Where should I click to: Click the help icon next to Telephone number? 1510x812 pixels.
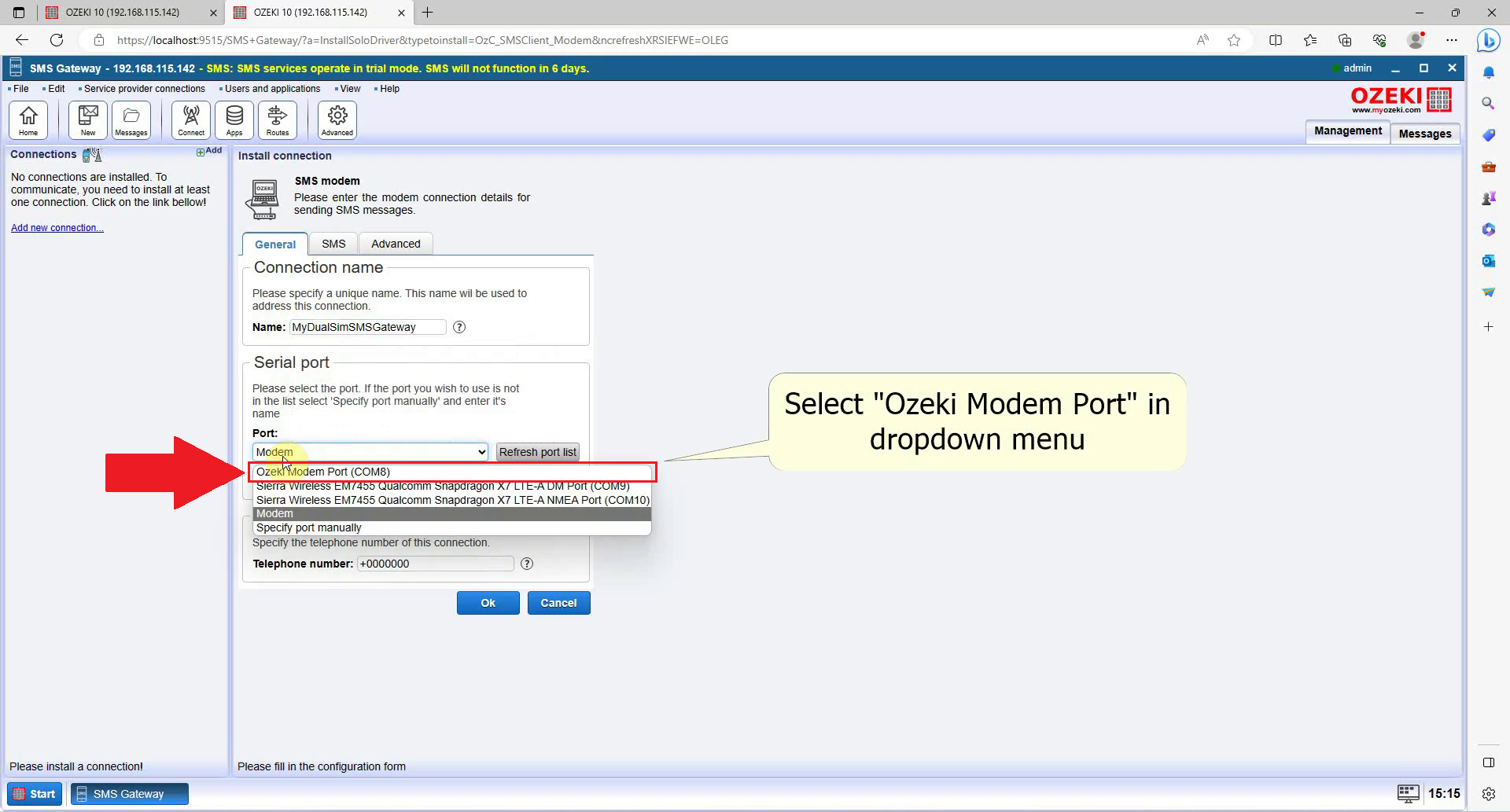point(527,564)
